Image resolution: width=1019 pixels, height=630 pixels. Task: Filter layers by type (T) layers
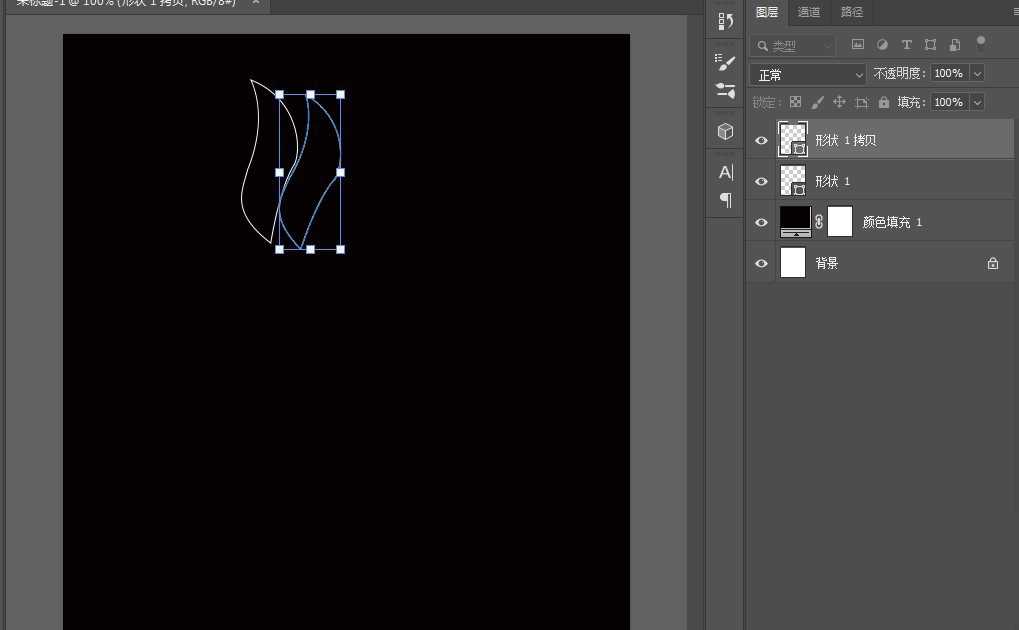click(906, 45)
